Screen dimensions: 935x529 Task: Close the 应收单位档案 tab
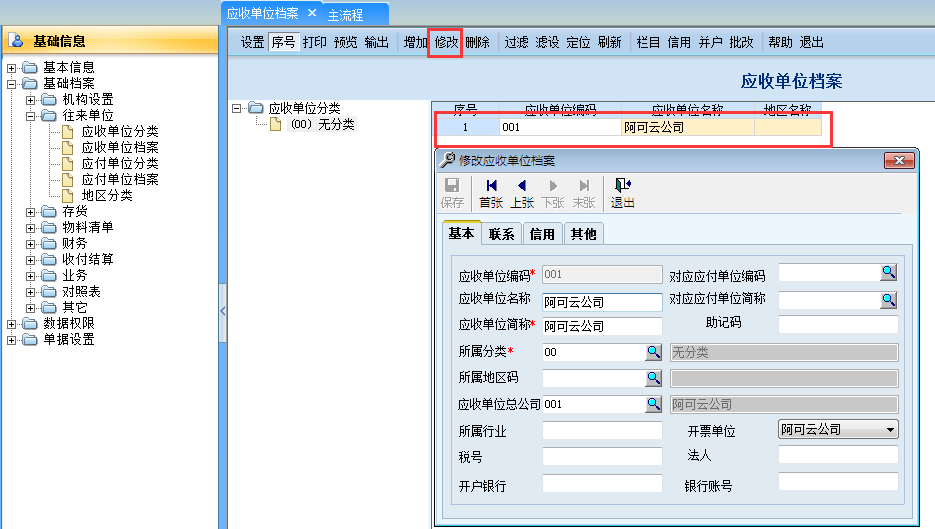(x=311, y=13)
